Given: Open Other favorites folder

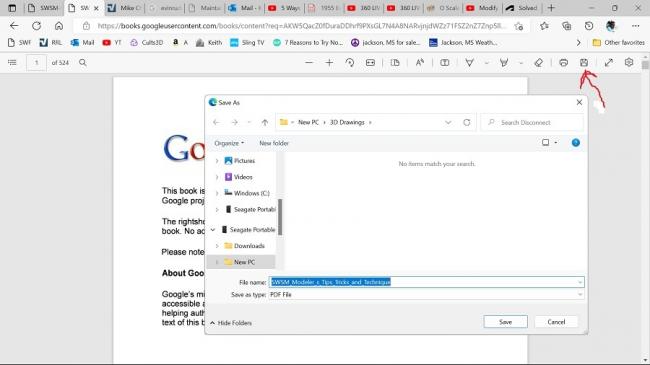Looking at the screenshot, I should pos(618,42).
